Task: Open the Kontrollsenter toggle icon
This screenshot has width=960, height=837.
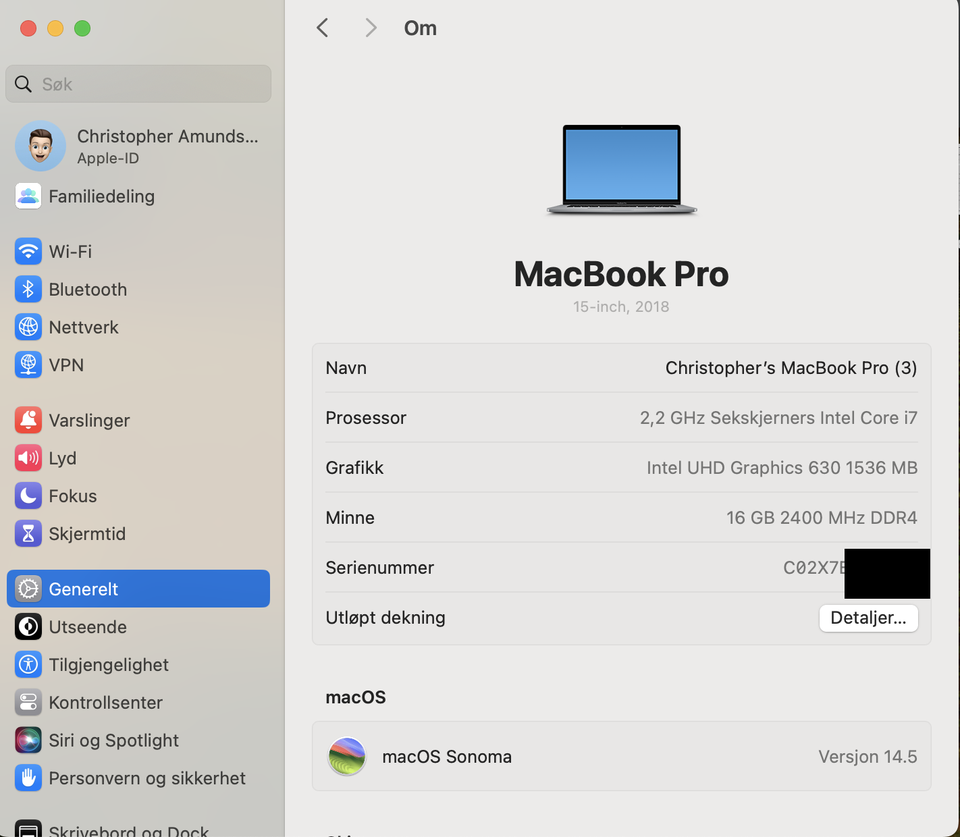Action: tap(28, 702)
